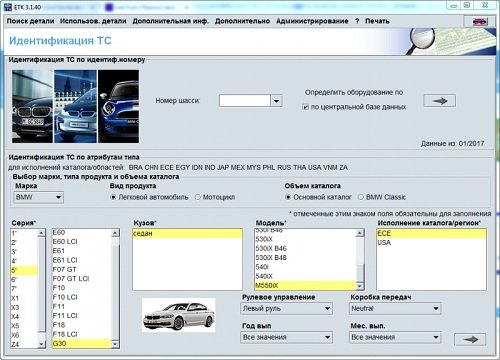Select F11 LCI in body code list
This screenshot has width=500, height=360.
pos(82,316)
